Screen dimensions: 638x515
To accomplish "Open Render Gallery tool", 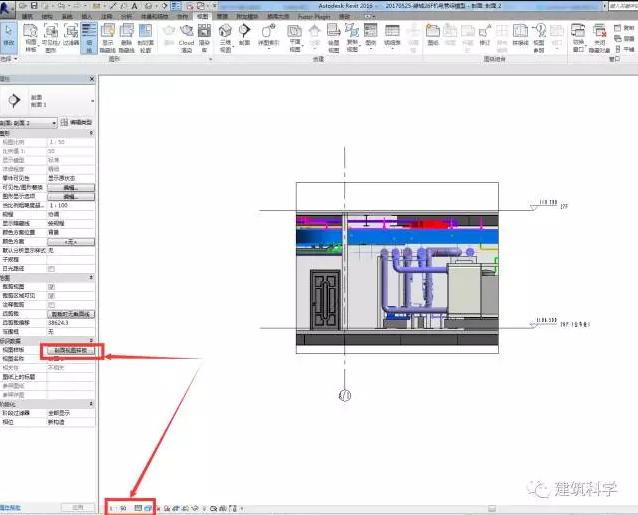I will coord(204,37).
